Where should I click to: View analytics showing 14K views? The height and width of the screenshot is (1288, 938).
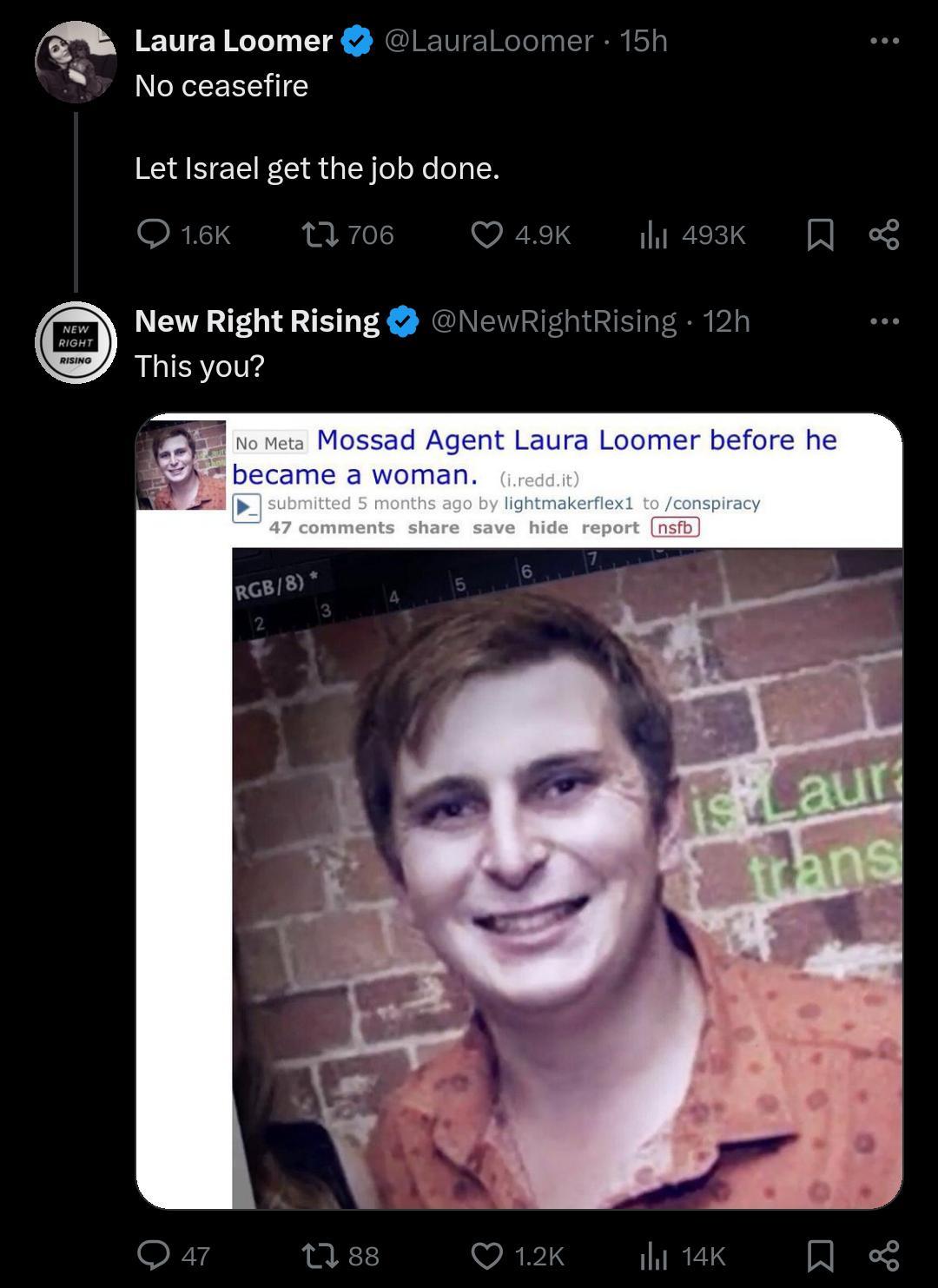point(653,1255)
